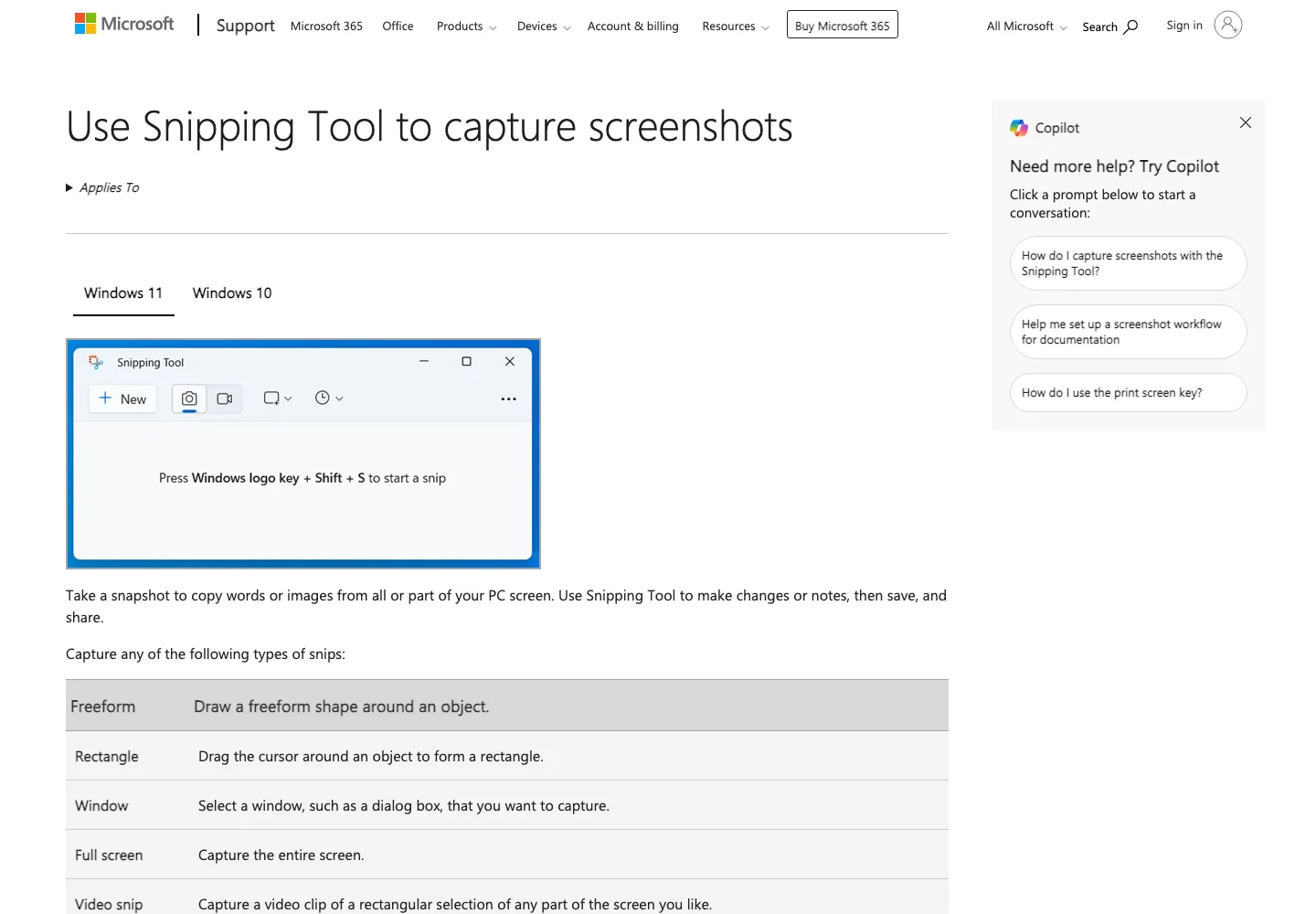Close the Copilot help panel
This screenshot has height=914, width=1316.
1246,122
